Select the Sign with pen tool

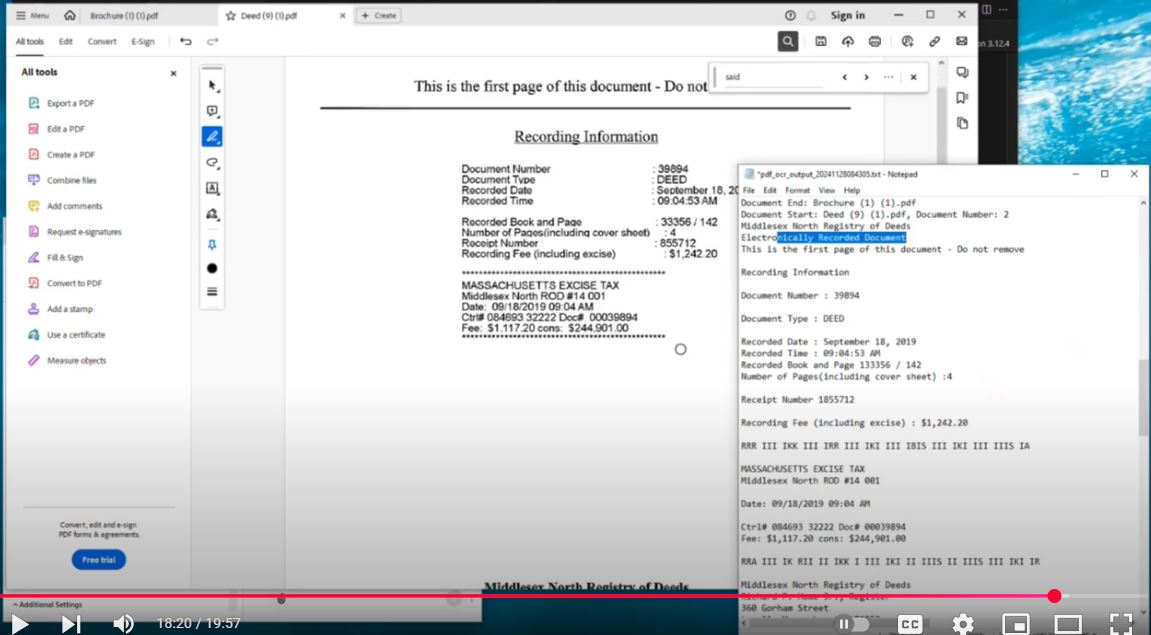click(x=212, y=214)
